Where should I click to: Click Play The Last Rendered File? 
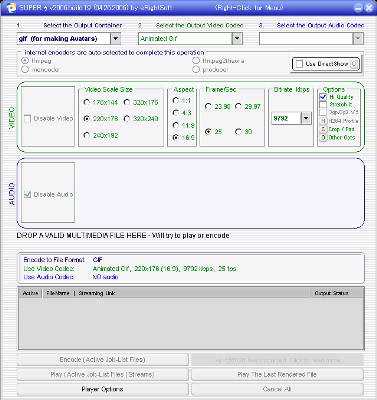coord(277,374)
